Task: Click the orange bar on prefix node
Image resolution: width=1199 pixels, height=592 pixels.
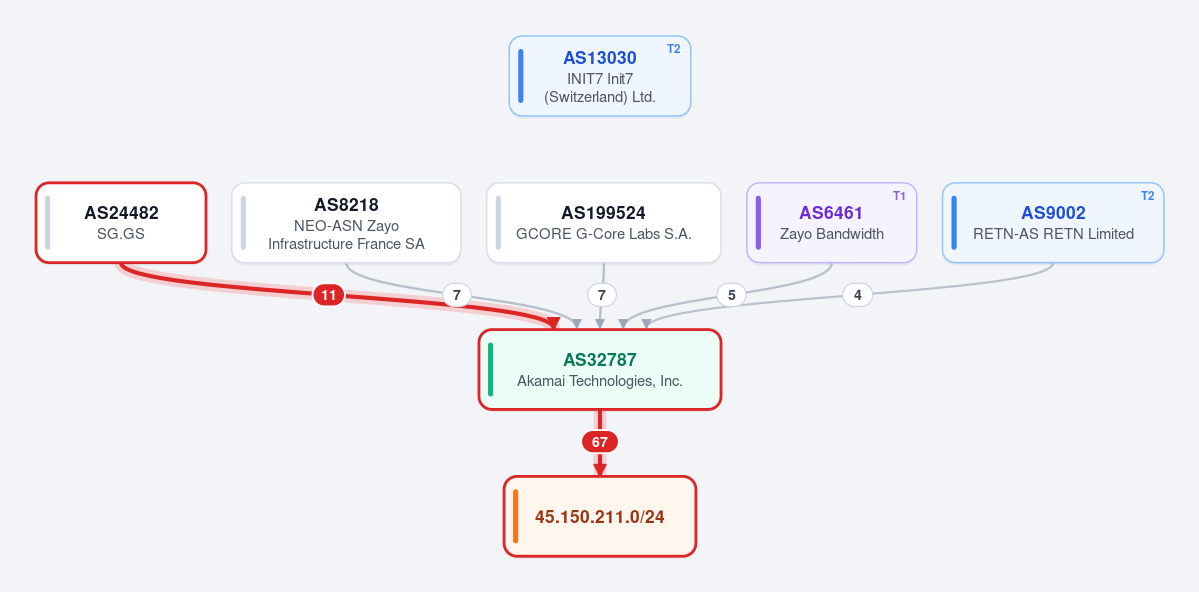Action: point(515,516)
